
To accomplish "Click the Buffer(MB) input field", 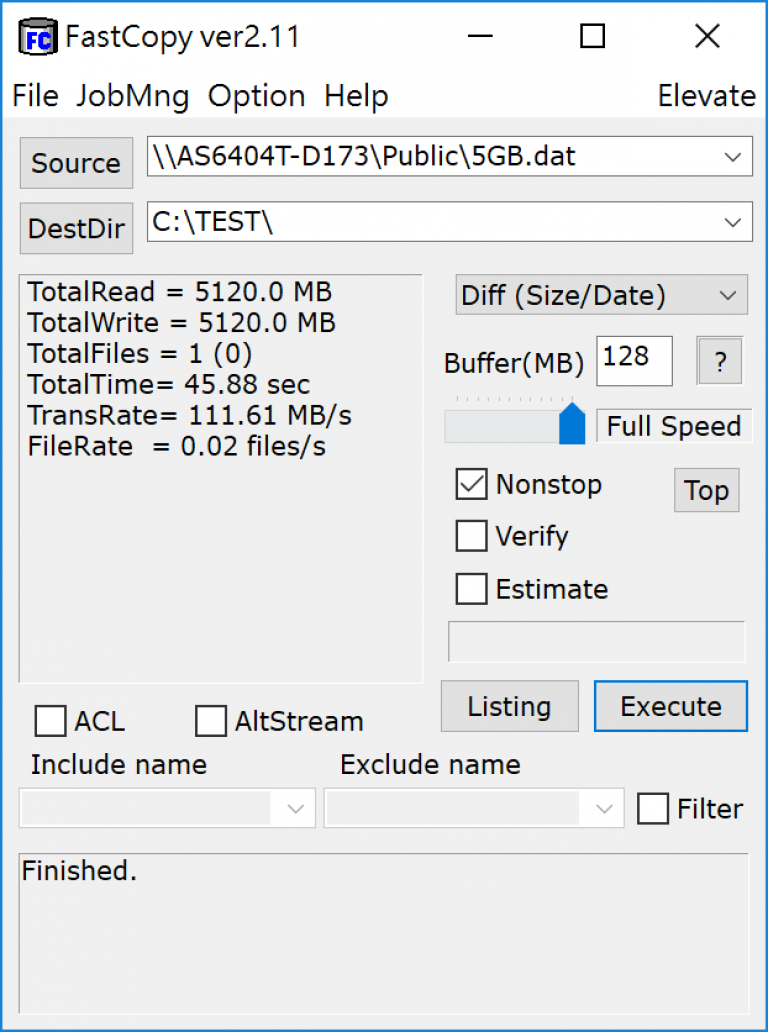I will tap(634, 361).
